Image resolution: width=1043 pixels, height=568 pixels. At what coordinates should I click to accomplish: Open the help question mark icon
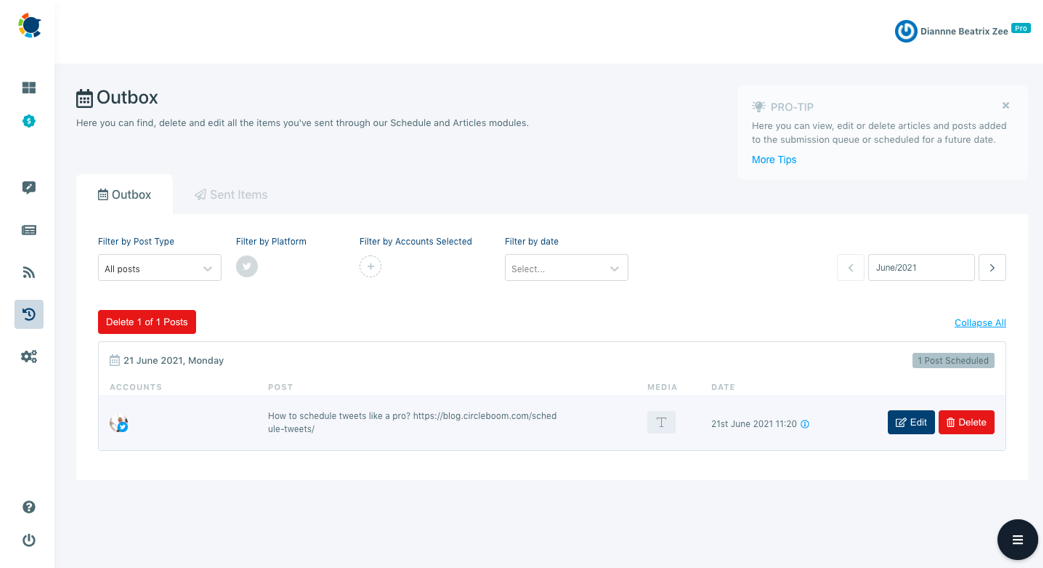(x=29, y=507)
